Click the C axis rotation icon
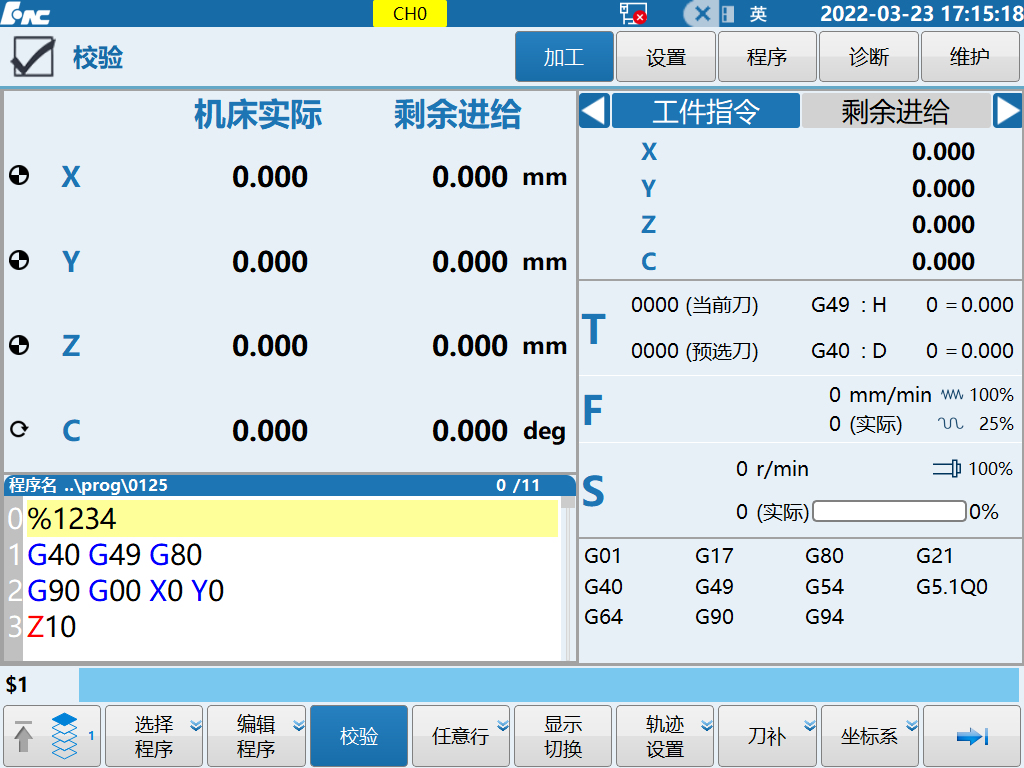 [19, 430]
